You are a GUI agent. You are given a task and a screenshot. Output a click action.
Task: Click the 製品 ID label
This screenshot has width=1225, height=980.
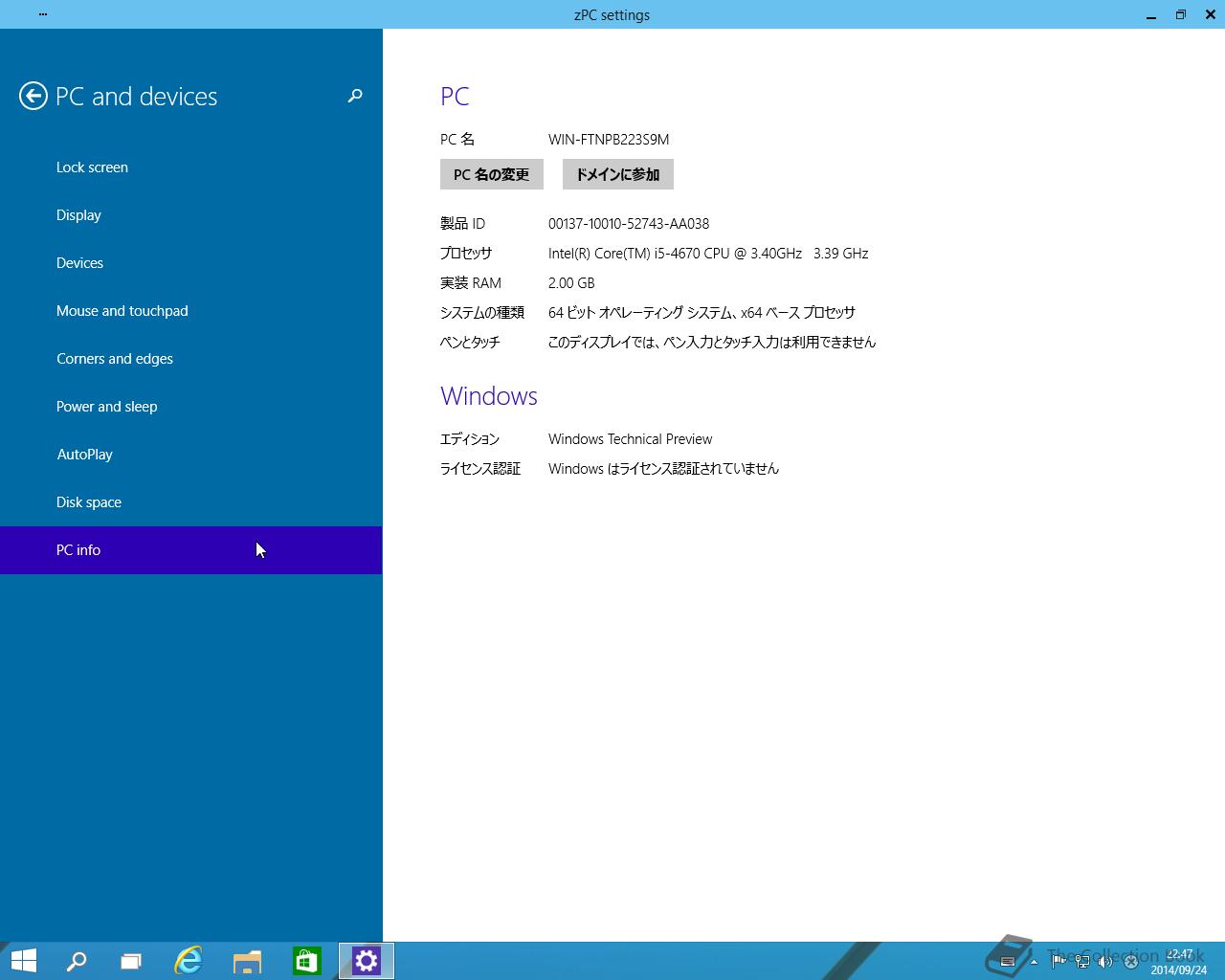pos(463,224)
